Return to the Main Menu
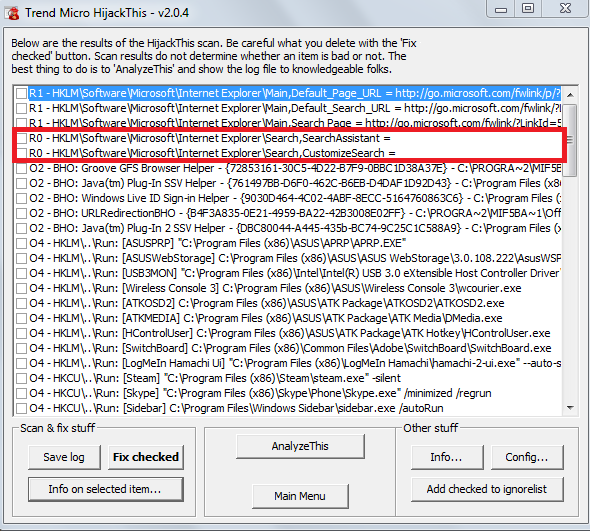 pos(300,496)
